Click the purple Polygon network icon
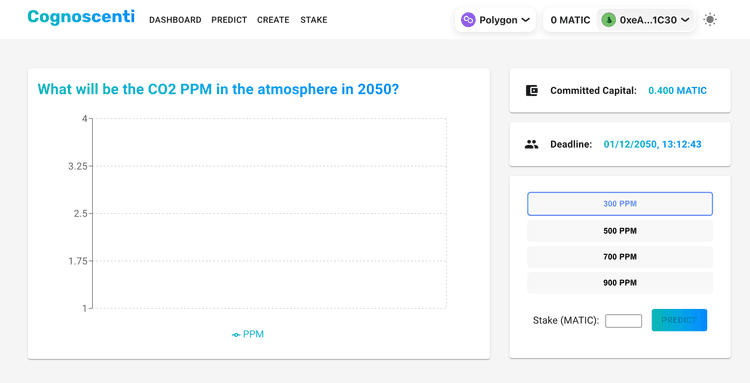This screenshot has width=750, height=383. (x=468, y=20)
